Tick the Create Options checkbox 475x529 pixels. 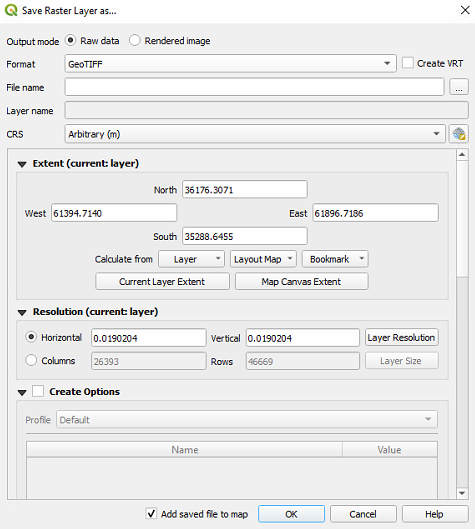[38, 391]
